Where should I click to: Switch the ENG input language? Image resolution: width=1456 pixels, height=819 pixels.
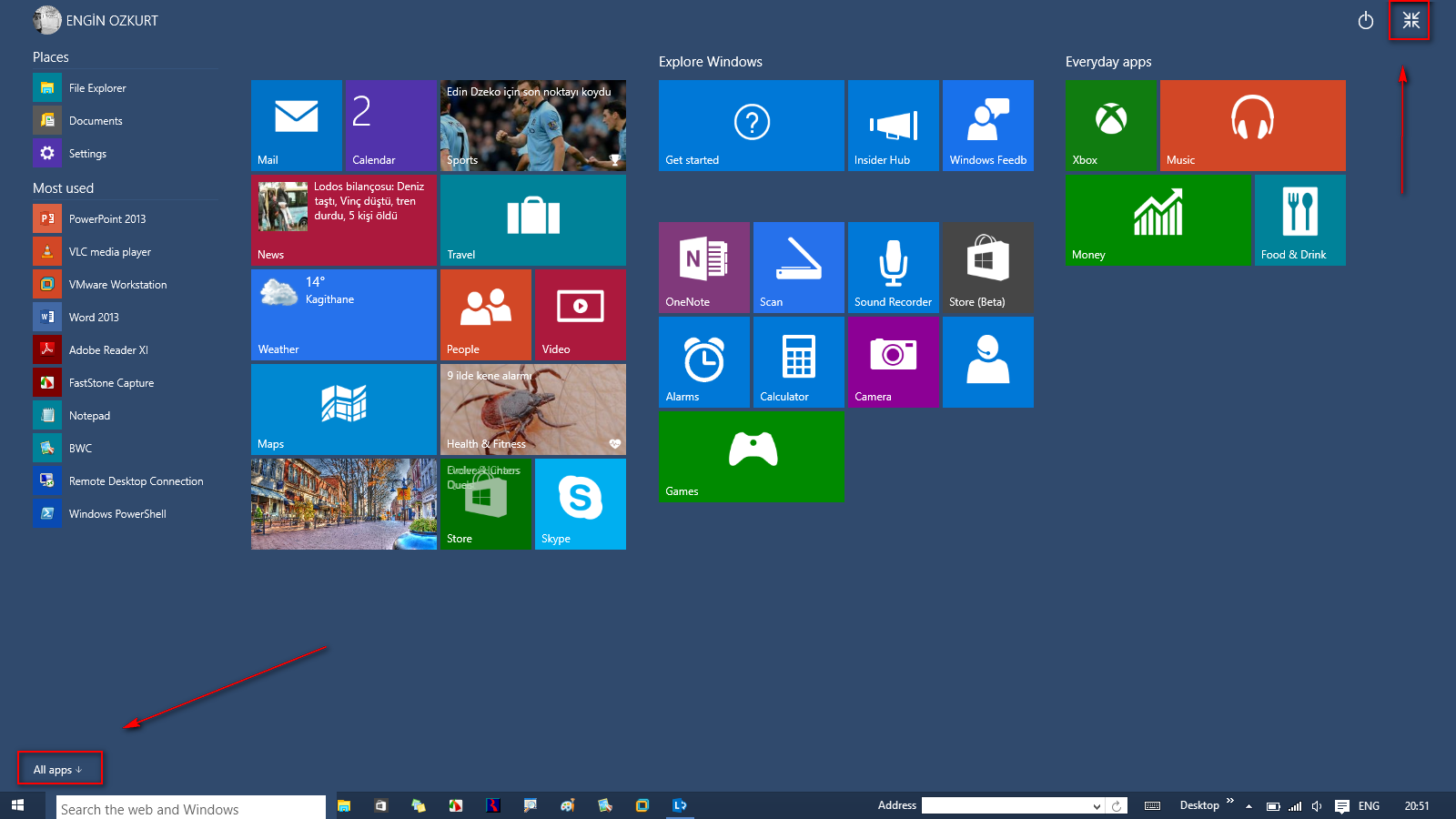click(1369, 806)
